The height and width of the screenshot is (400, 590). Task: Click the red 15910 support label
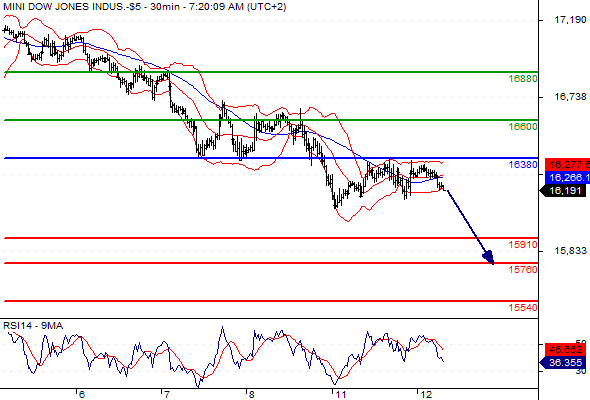click(523, 245)
